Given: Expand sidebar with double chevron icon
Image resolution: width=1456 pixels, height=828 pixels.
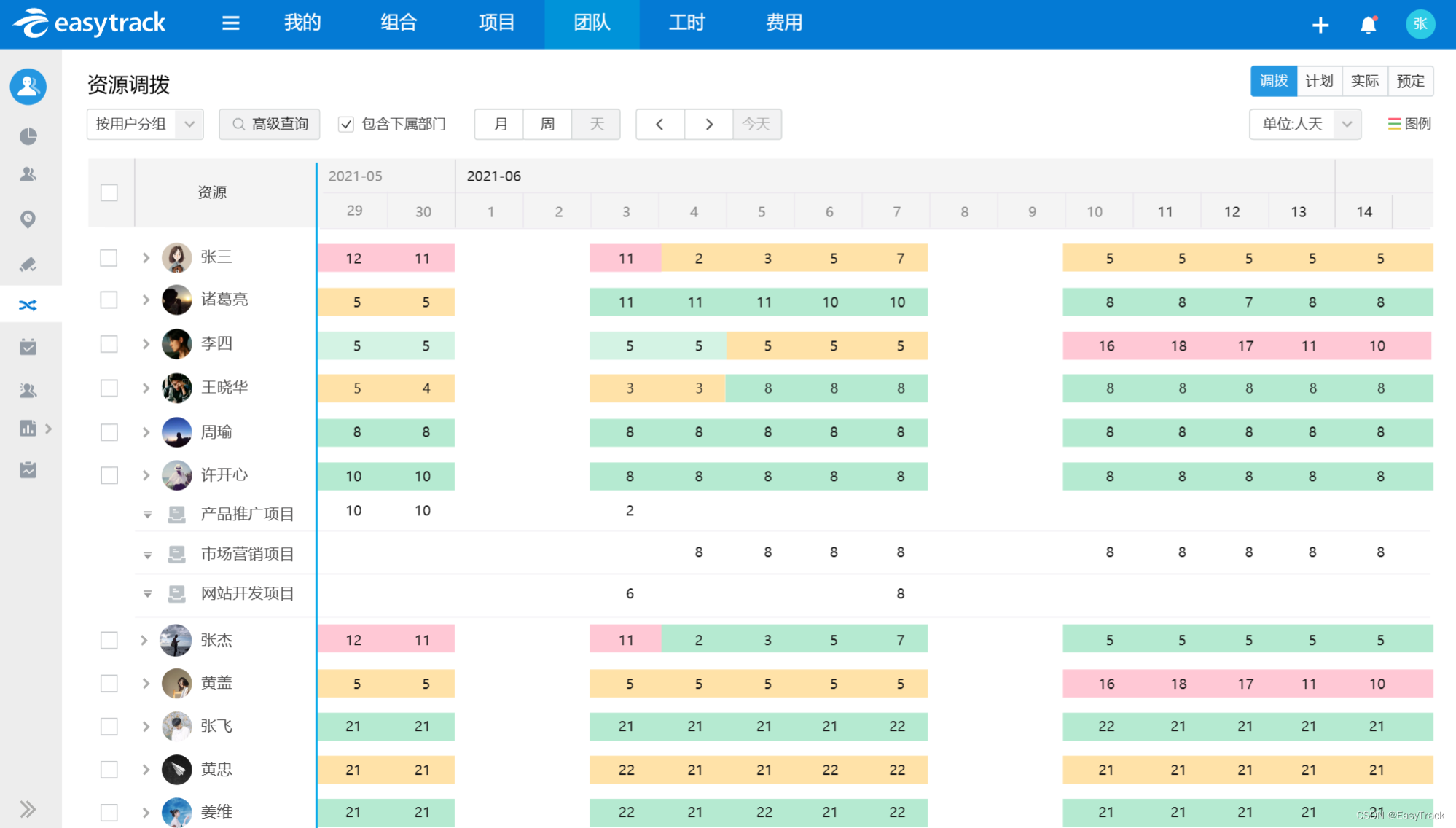Looking at the screenshot, I should tap(28, 809).
